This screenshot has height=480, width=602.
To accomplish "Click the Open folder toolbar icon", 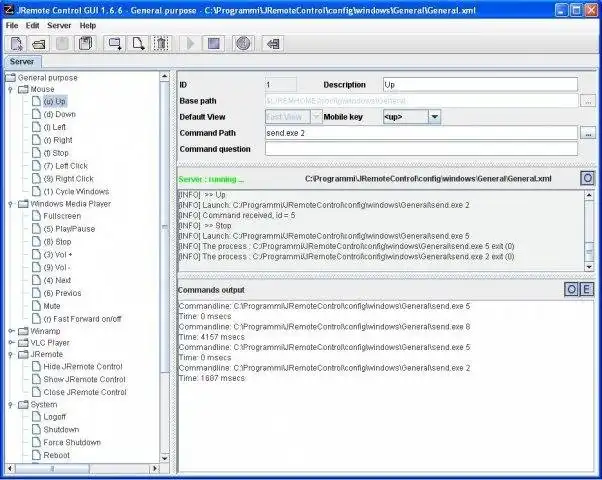I will 39,44.
